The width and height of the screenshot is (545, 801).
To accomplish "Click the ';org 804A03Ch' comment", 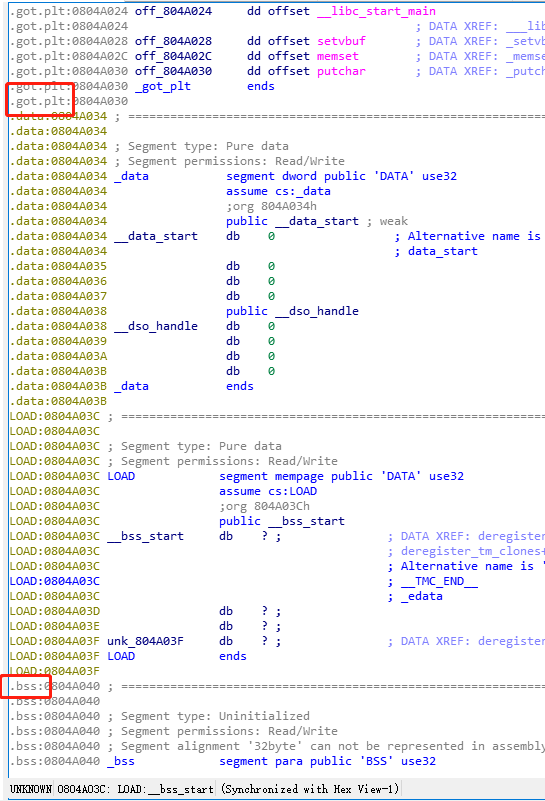I will click(264, 506).
